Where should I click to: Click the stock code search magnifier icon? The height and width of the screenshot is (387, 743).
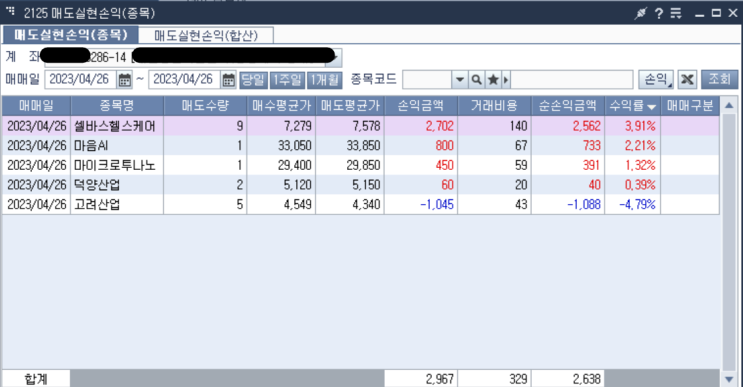[x=476, y=80]
